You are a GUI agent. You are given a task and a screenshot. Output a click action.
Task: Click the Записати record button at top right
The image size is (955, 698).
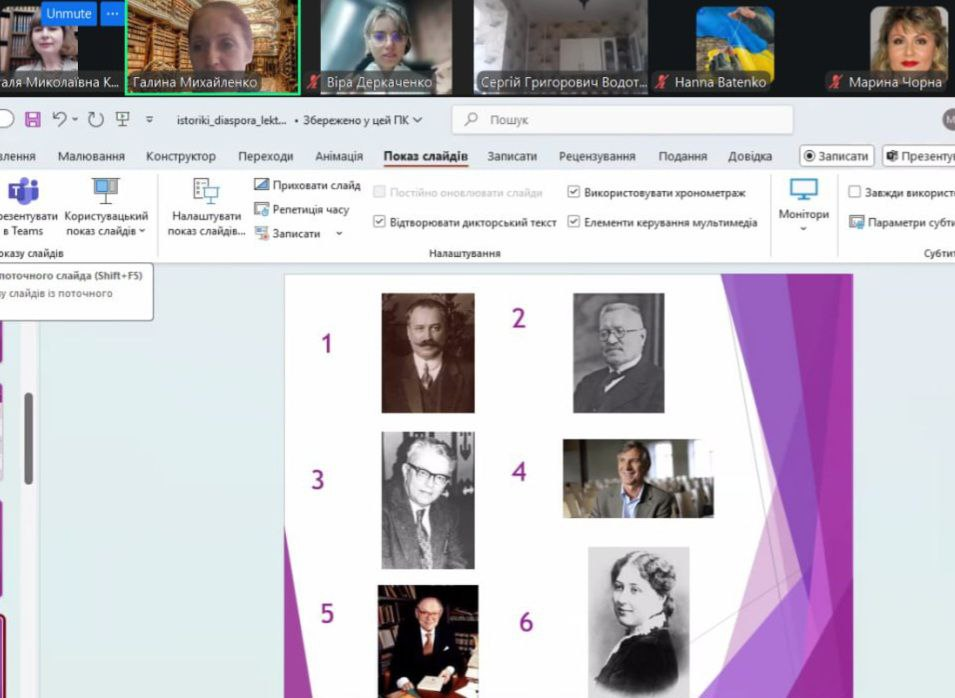pos(837,156)
